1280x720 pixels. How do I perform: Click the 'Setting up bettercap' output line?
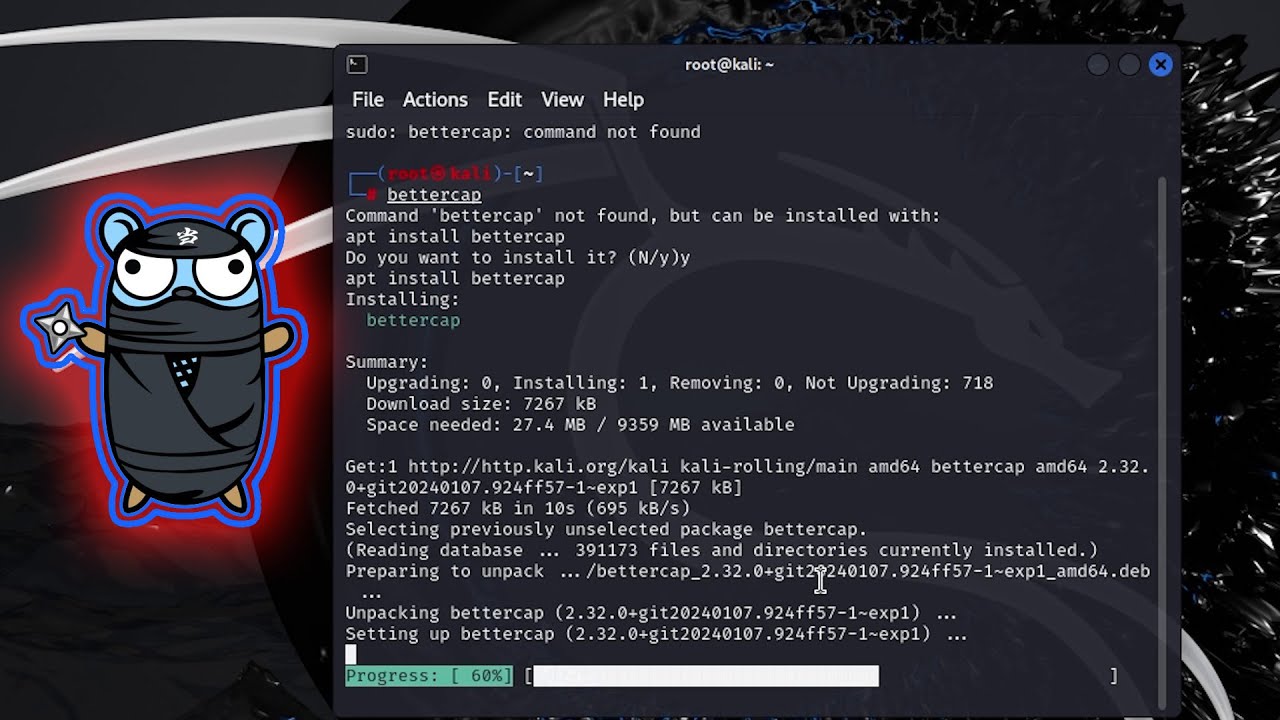(x=656, y=634)
